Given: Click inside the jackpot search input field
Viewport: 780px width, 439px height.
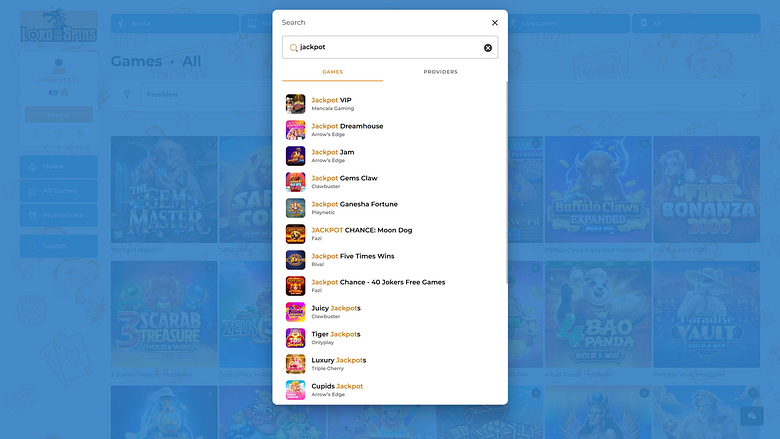Looking at the screenshot, I should [x=390, y=47].
